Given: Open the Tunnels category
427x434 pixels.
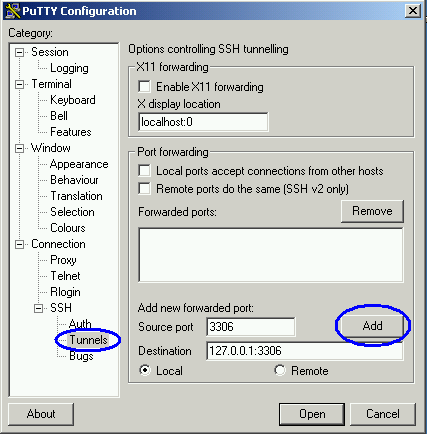Looking at the screenshot, I should (88, 340).
